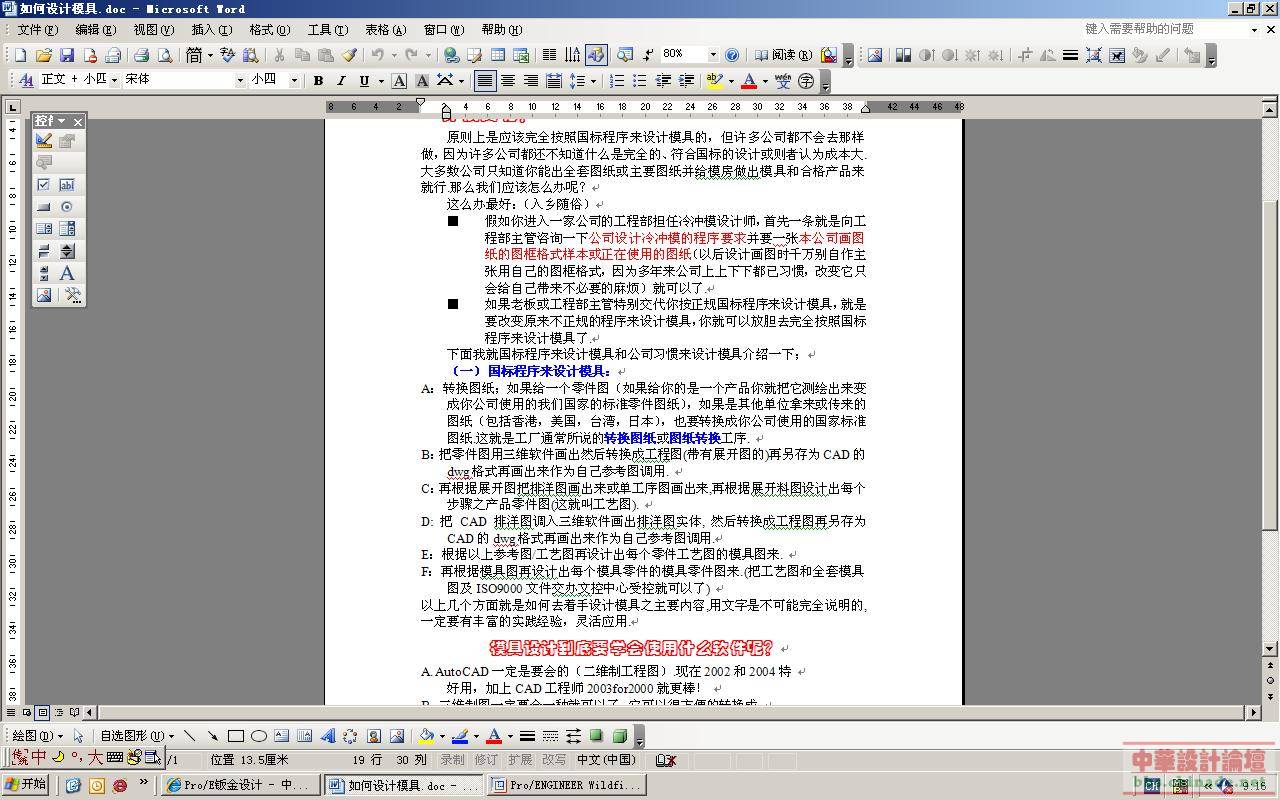Screen dimensions: 1280x800
Task: Apply the yellow highlight button
Action: point(714,81)
